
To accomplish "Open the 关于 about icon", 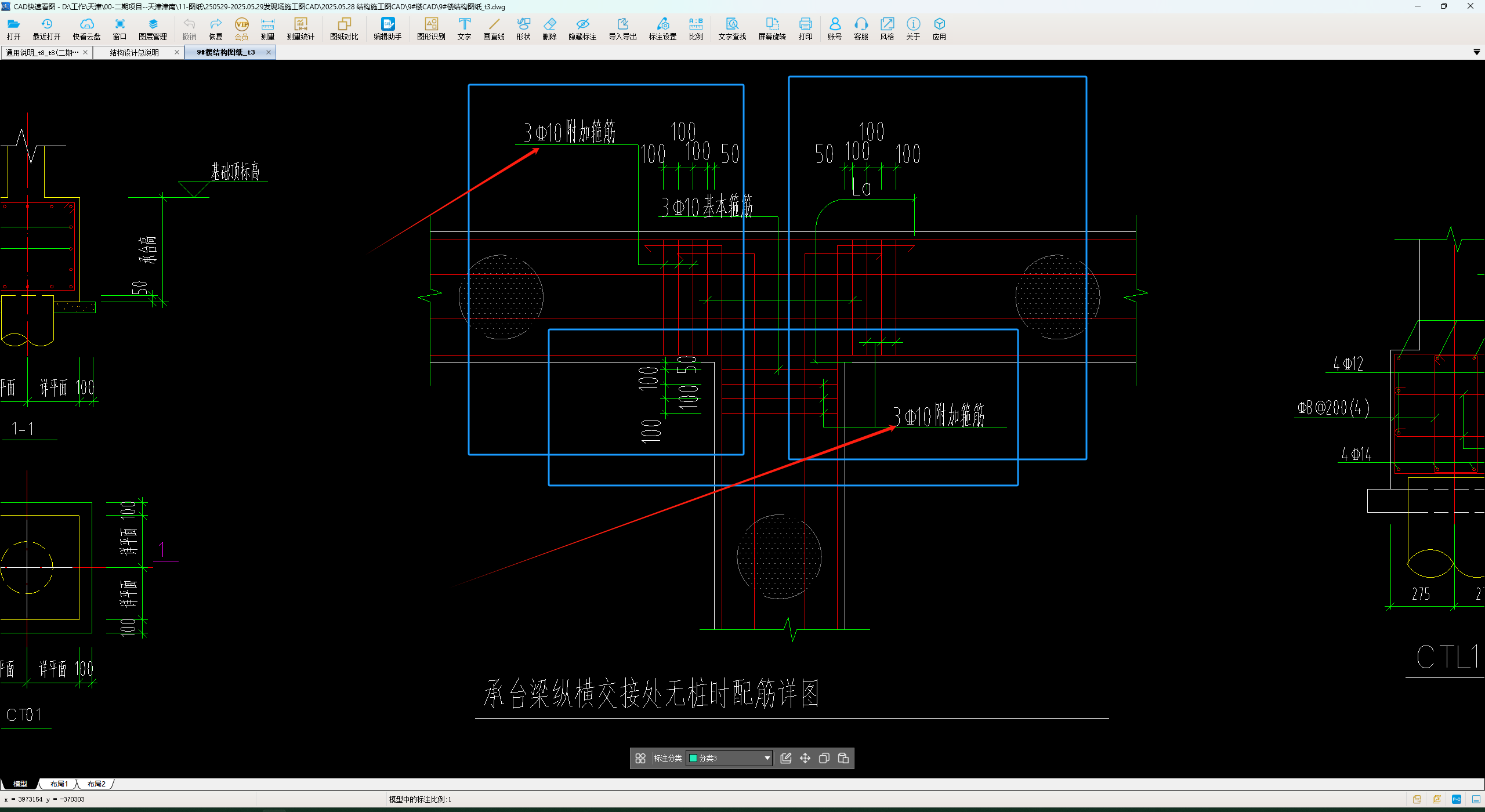I will [913, 28].
